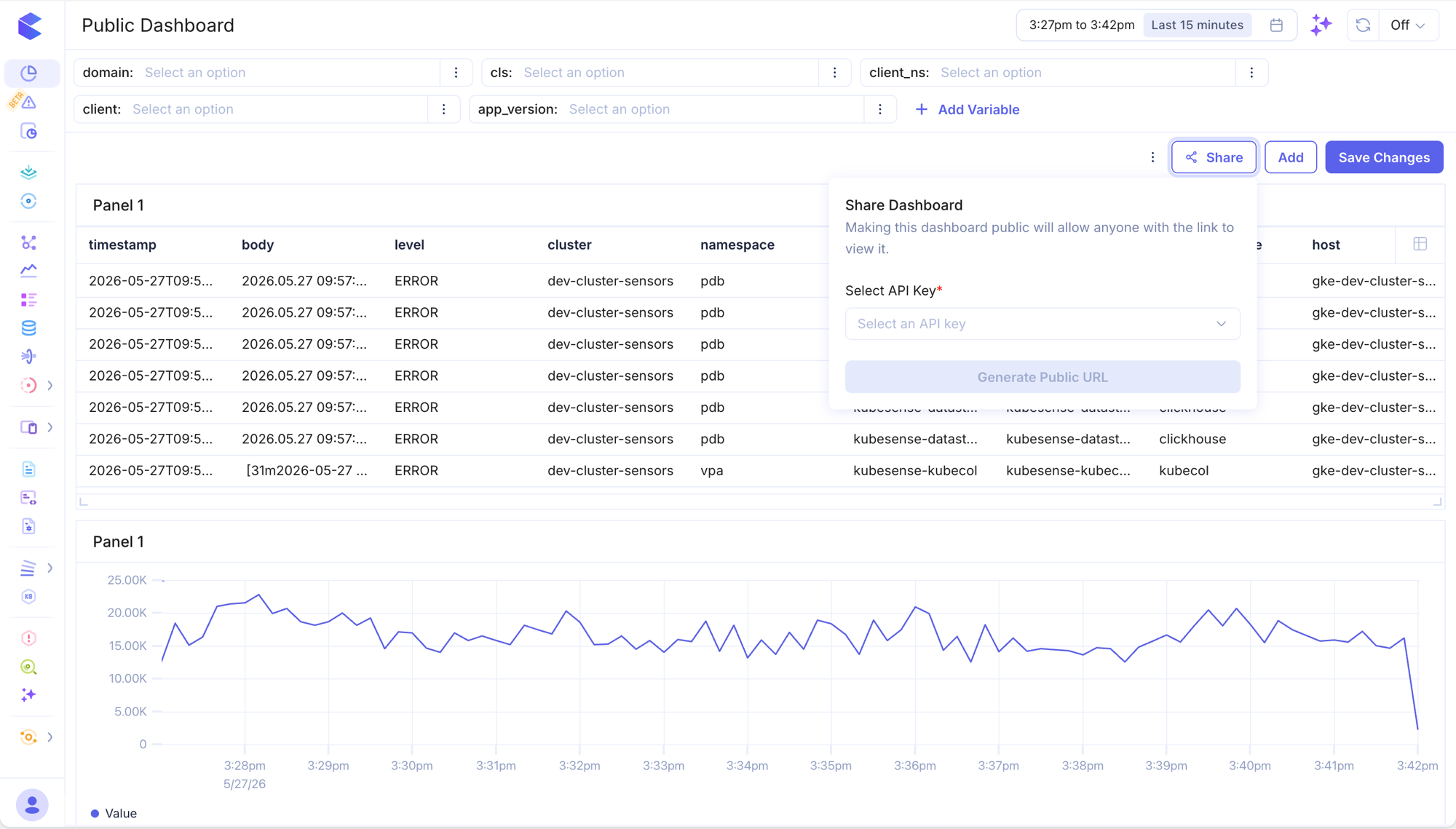
Task: Click the body column header
Action: 258,245
